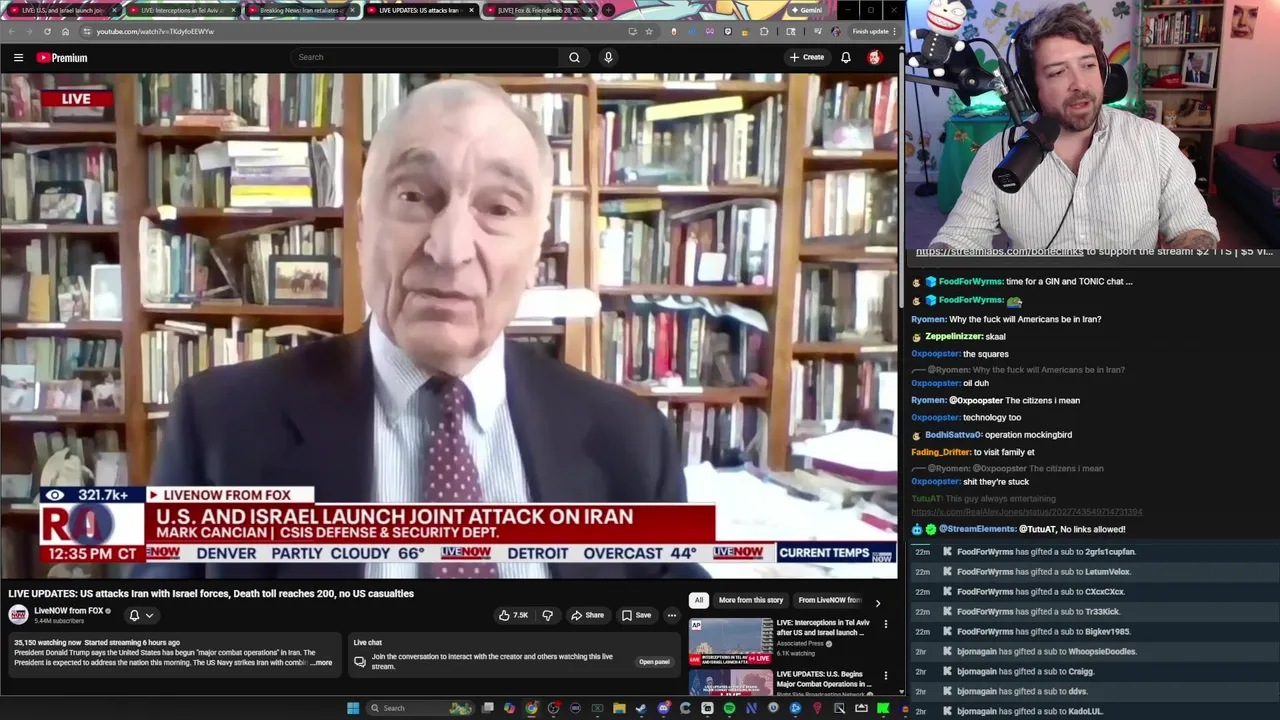Screen dimensions: 1280x720
Task: Go to YouTube Premium home logo
Action: click(x=62, y=57)
